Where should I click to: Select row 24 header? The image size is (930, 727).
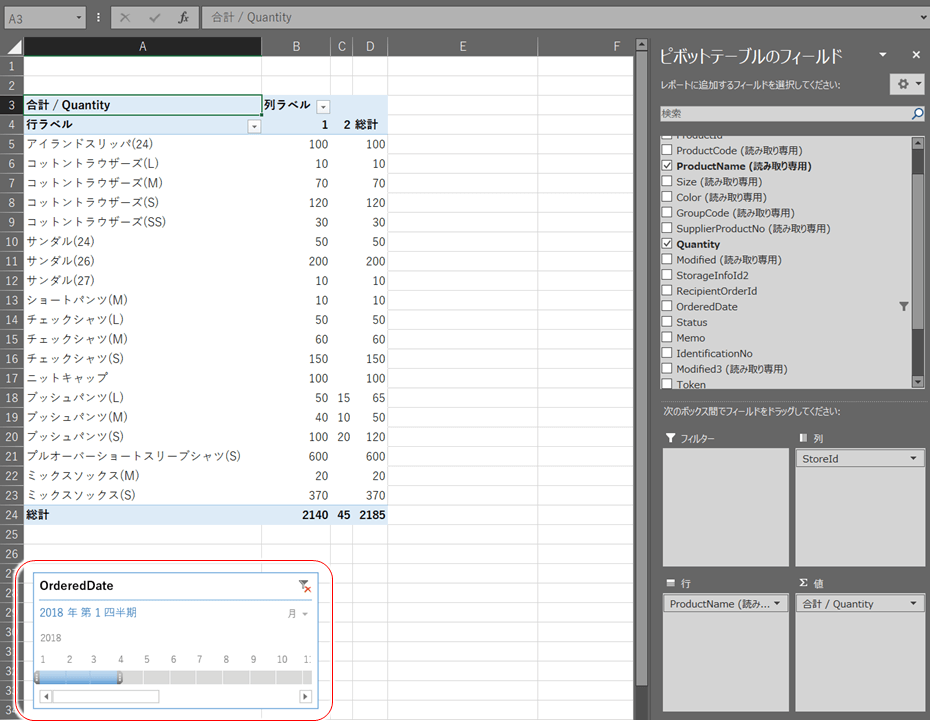12,515
